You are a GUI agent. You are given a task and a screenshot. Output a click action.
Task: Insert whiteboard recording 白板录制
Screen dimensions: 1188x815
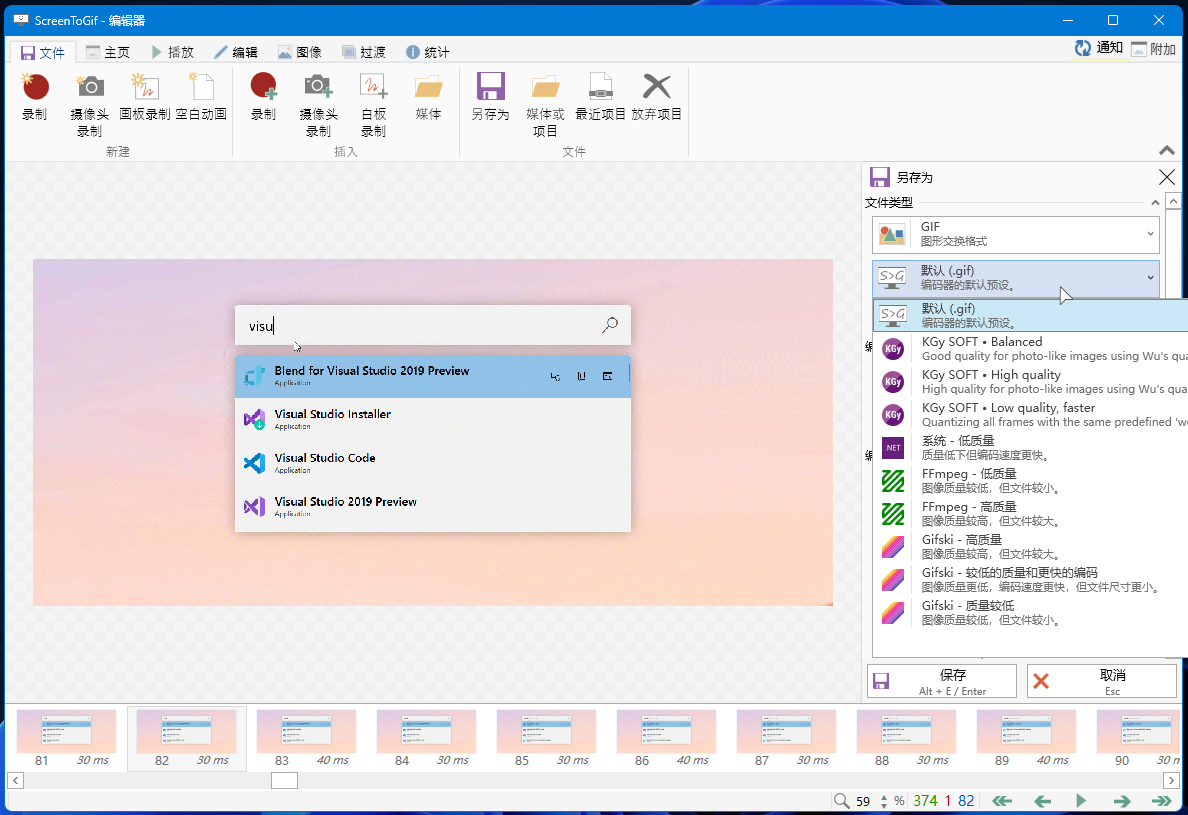tap(374, 105)
